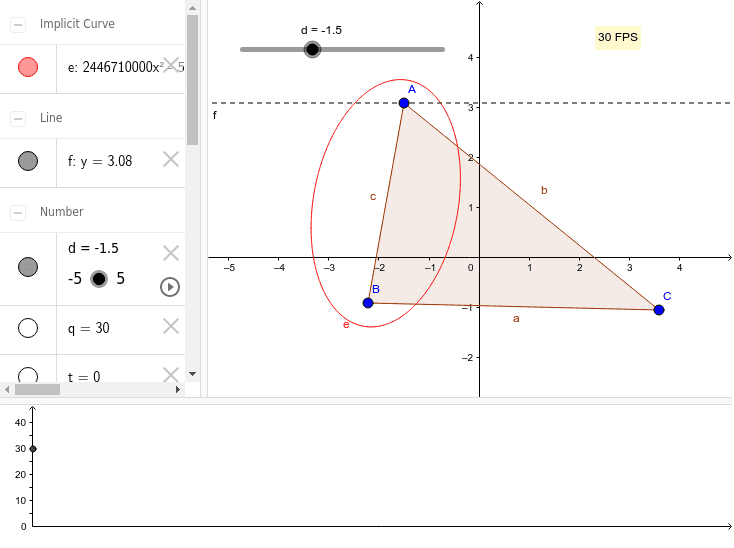734x548 pixels.
Task: Show number t in graphics view
Action: pos(28,375)
